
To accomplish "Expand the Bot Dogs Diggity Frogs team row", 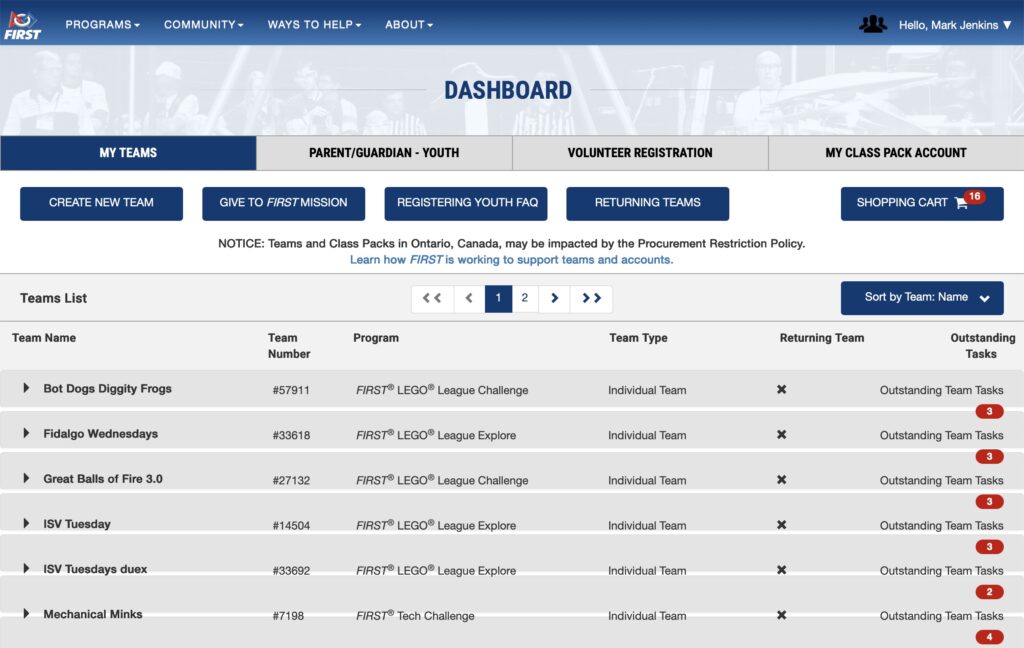I will coord(27,388).
